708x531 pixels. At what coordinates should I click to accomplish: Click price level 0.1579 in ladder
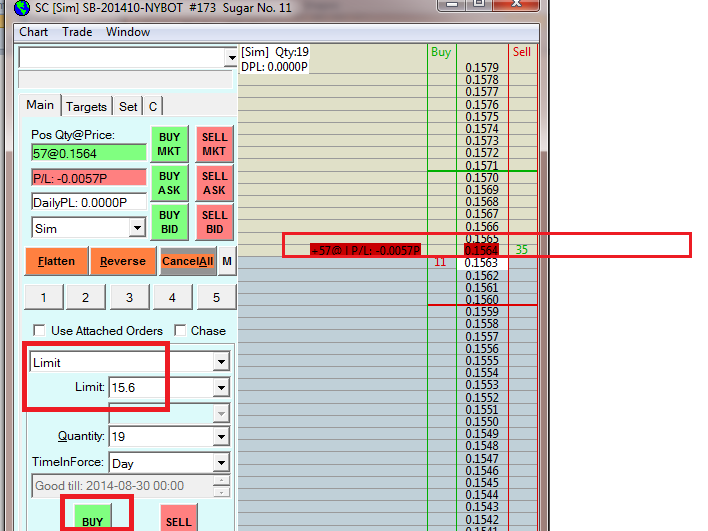click(482, 68)
